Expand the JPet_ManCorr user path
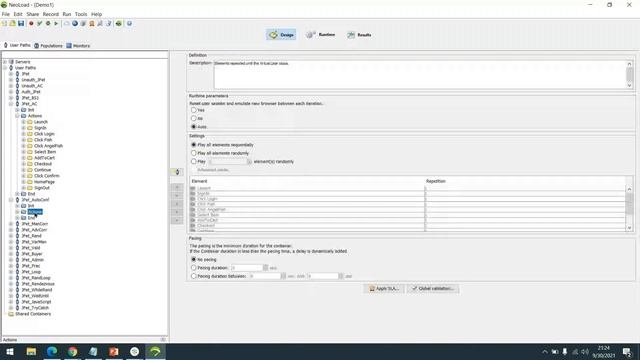Image resolution: width=640 pixels, height=360 pixels. 11,224
